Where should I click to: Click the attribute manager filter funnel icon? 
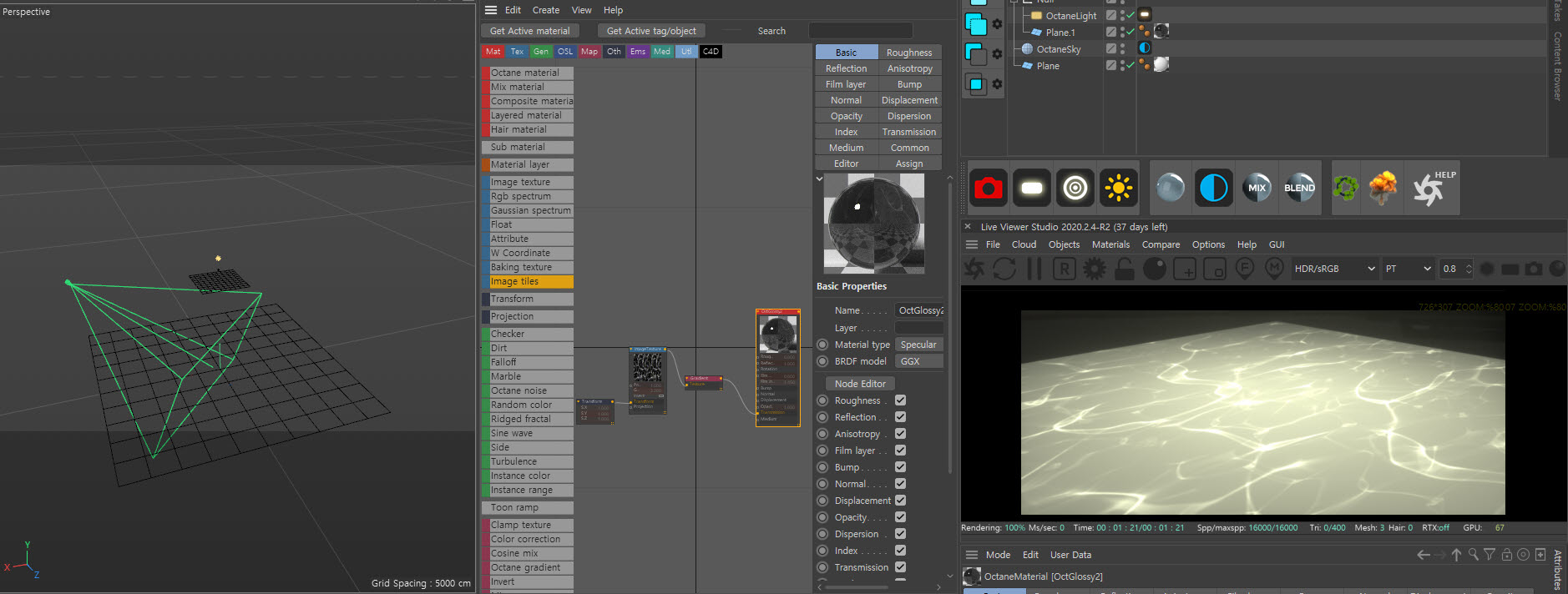click(x=1490, y=555)
